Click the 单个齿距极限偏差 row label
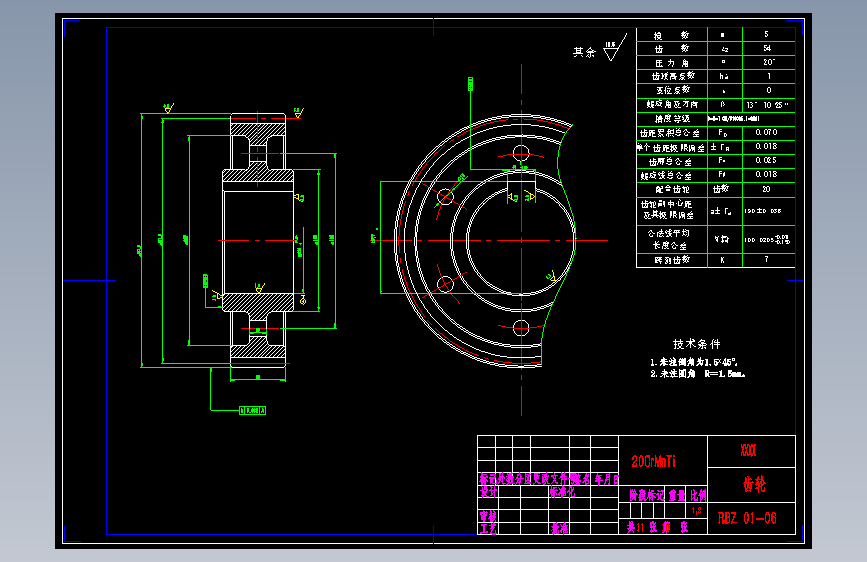Viewport: 867px width, 562px height. coord(670,148)
